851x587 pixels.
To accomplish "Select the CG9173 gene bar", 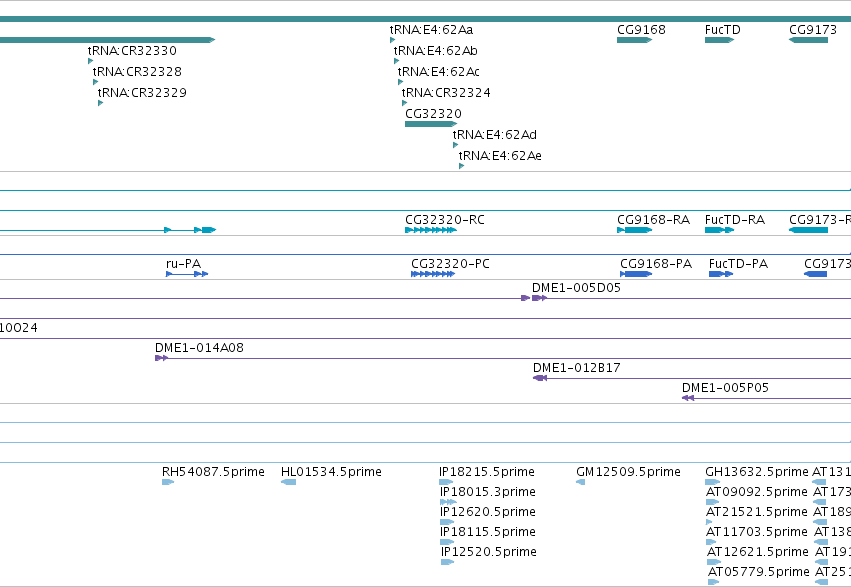I will pyautogui.click(x=808, y=40).
